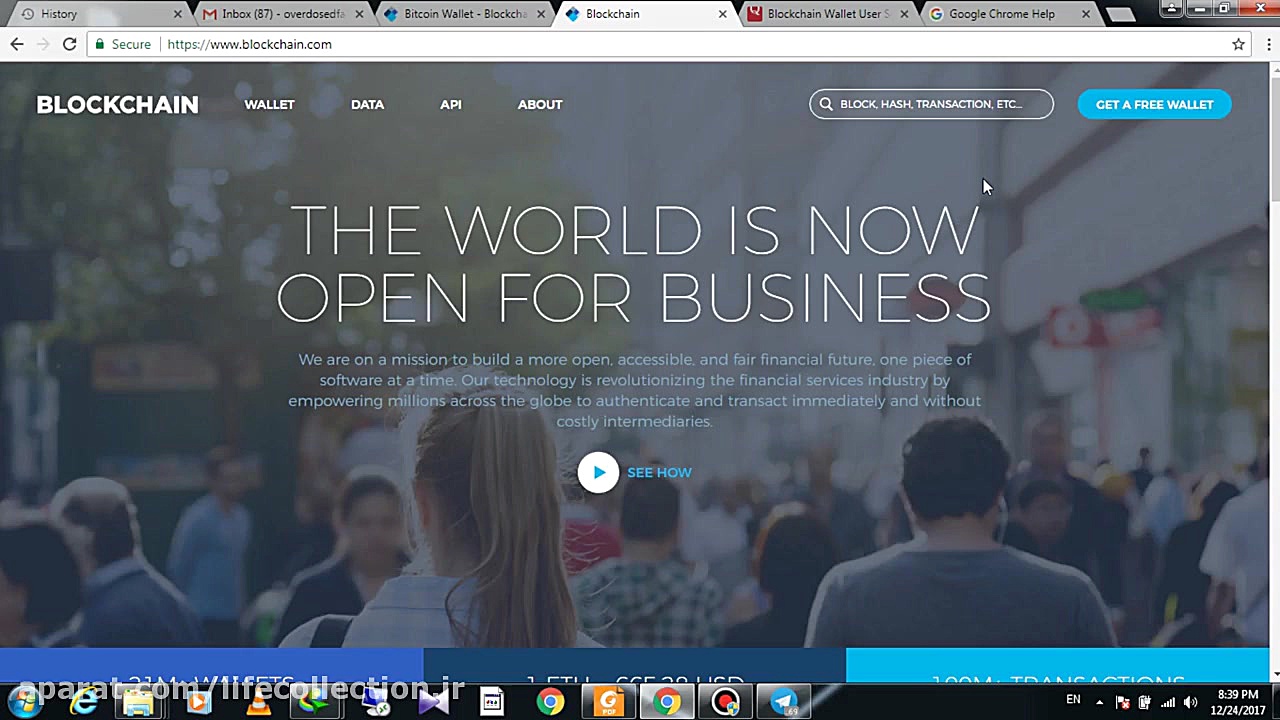Viewport: 1280px width, 720px height.
Task: Click the SEE HOW link text
Action: pyautogui.click(x=659, y=473)
